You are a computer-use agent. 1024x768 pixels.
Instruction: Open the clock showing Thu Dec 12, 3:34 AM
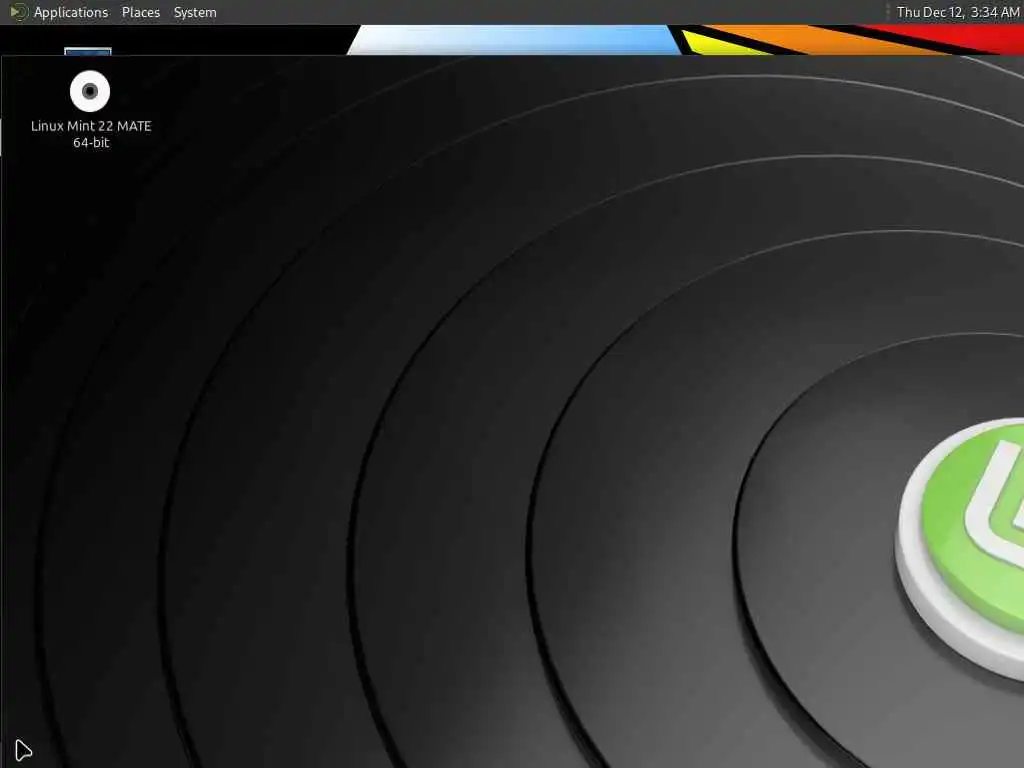[x=957, y=12]
